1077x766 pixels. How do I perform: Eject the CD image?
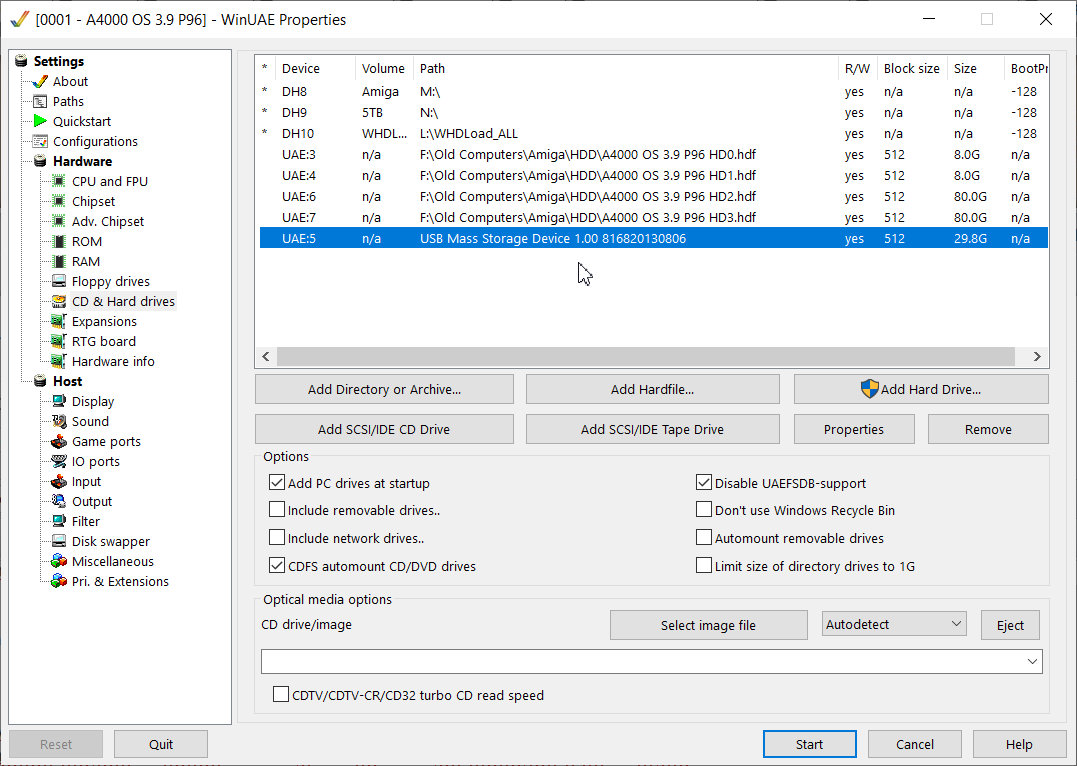tap(1010, 625)
